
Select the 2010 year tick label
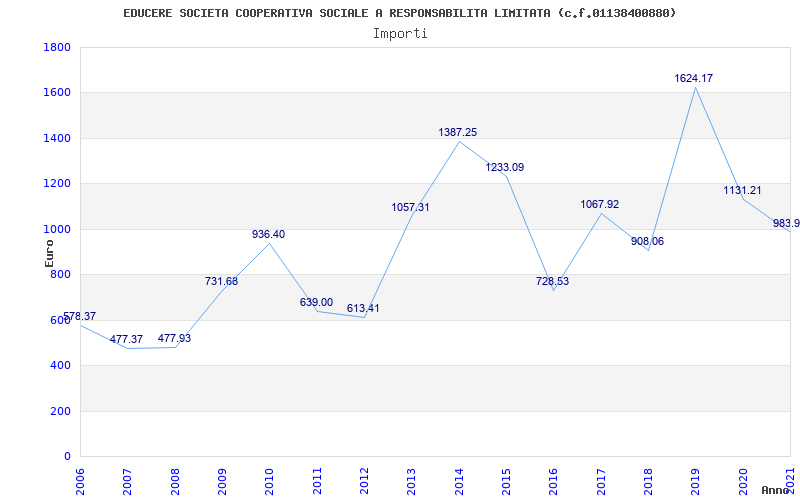(269, 482)
